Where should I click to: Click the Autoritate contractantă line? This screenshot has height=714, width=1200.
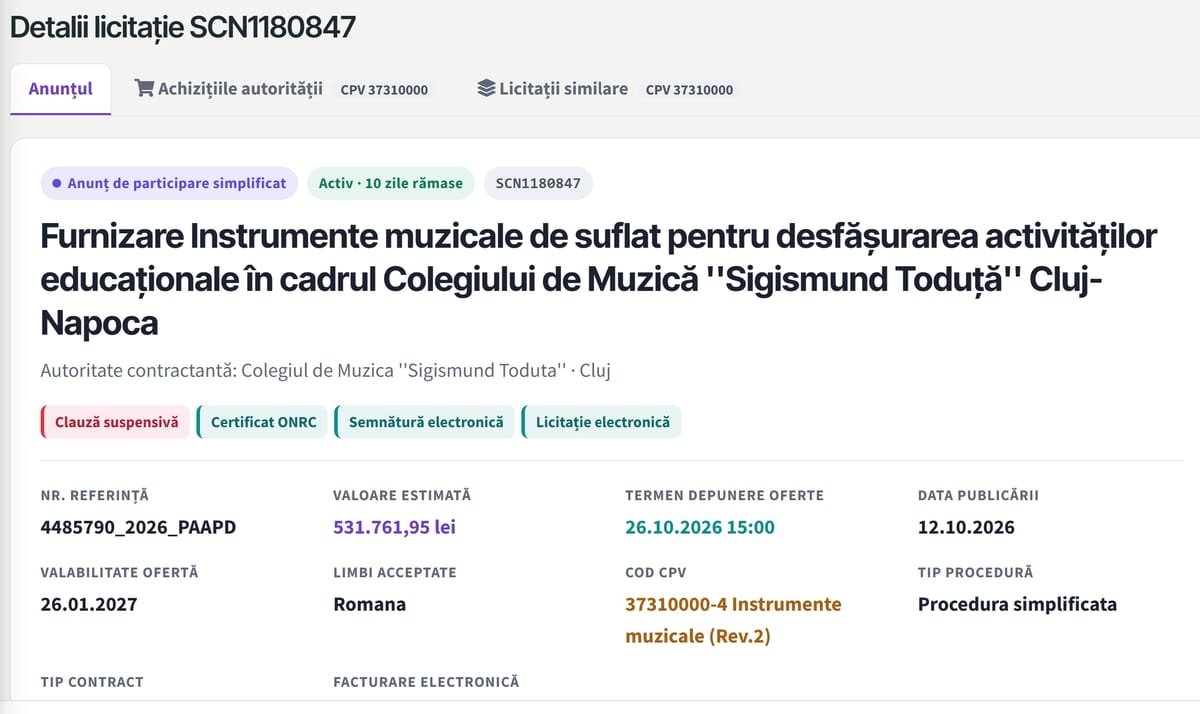(326, 370)
